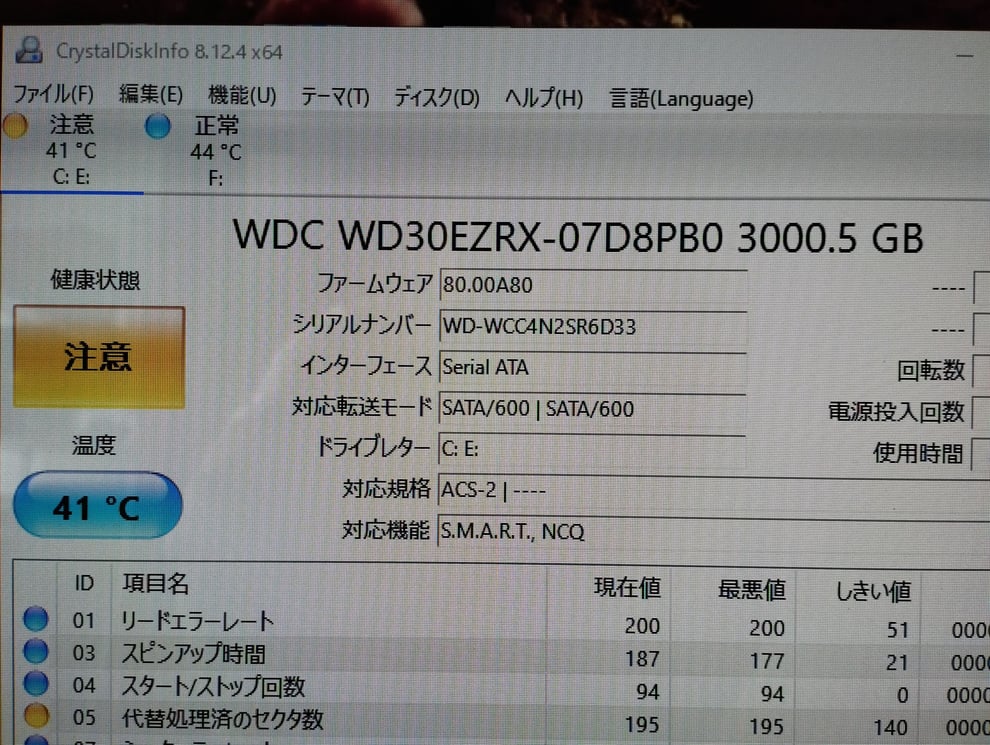Screen dimensions: 990x745
Task: Click the 使用時間 label
Action: (918, 453)
